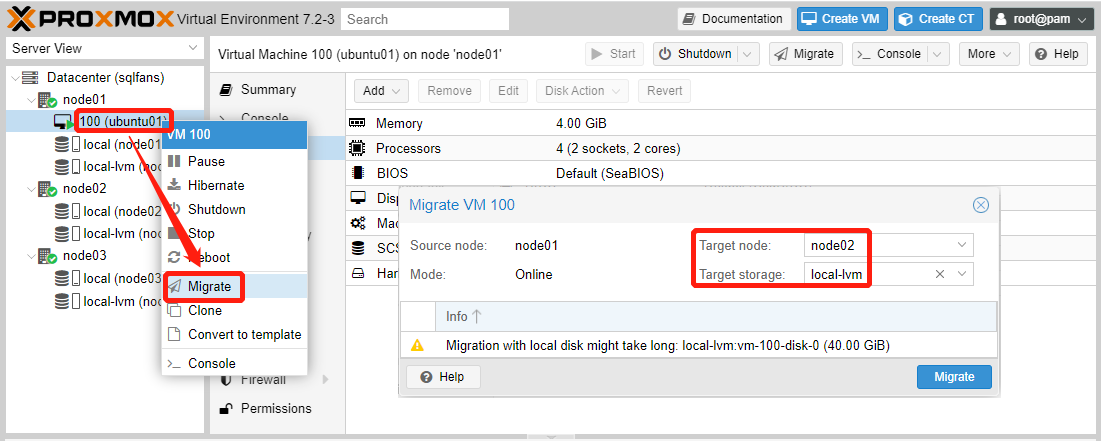Image resolution: width=1101 pixels, height=441 pixels.
Task: Click the Permissions unlock icon
Action: [226, 408]
